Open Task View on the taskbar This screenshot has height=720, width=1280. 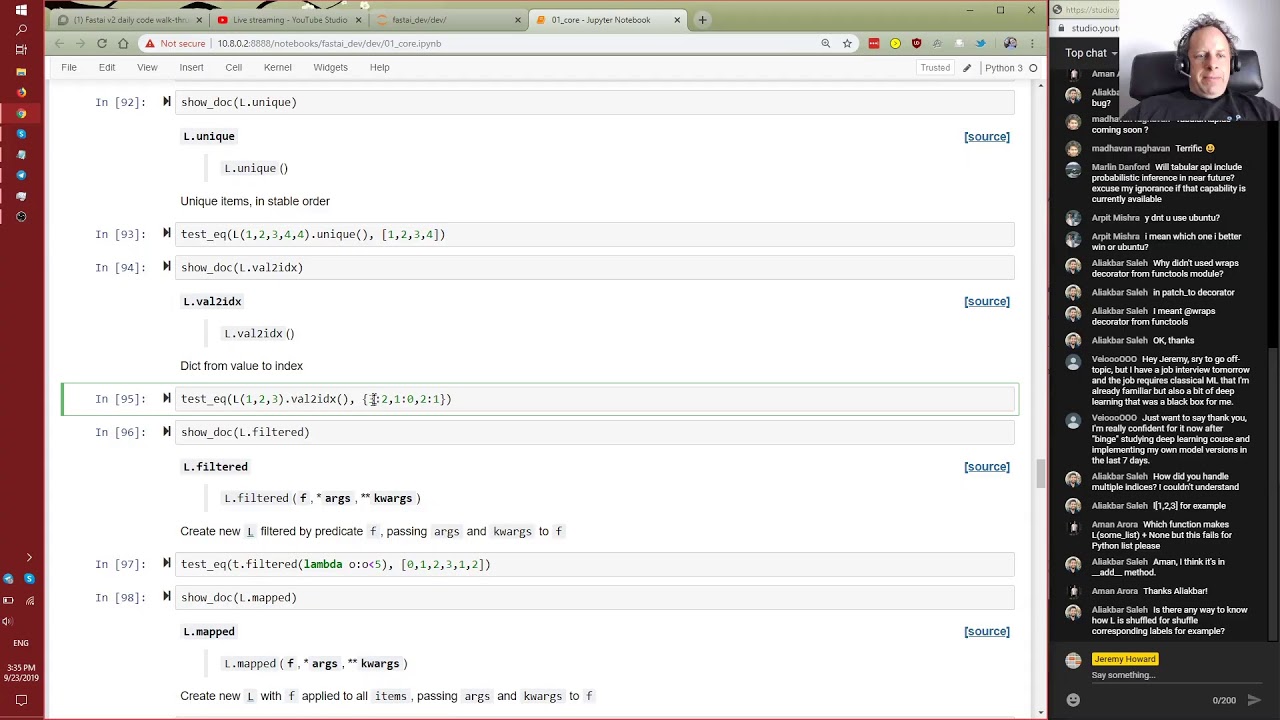click(21, 51)
